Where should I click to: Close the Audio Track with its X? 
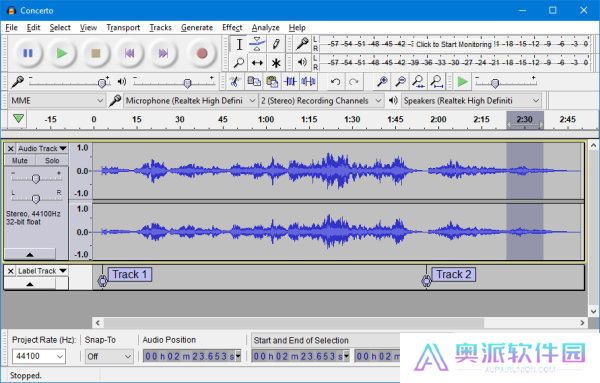pos(11,148)
